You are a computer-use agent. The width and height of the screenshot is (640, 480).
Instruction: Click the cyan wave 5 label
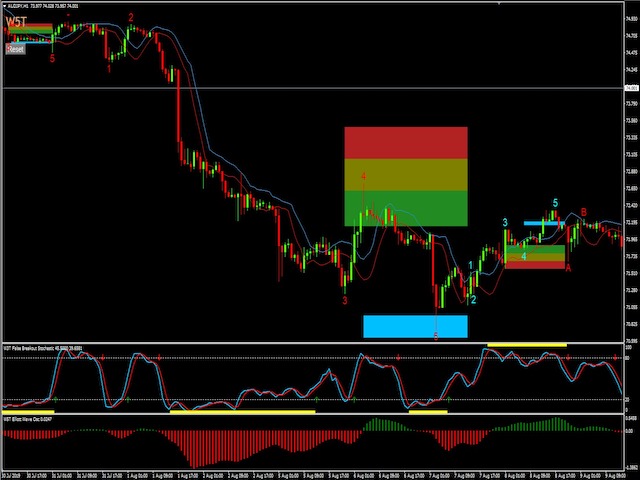556,203
